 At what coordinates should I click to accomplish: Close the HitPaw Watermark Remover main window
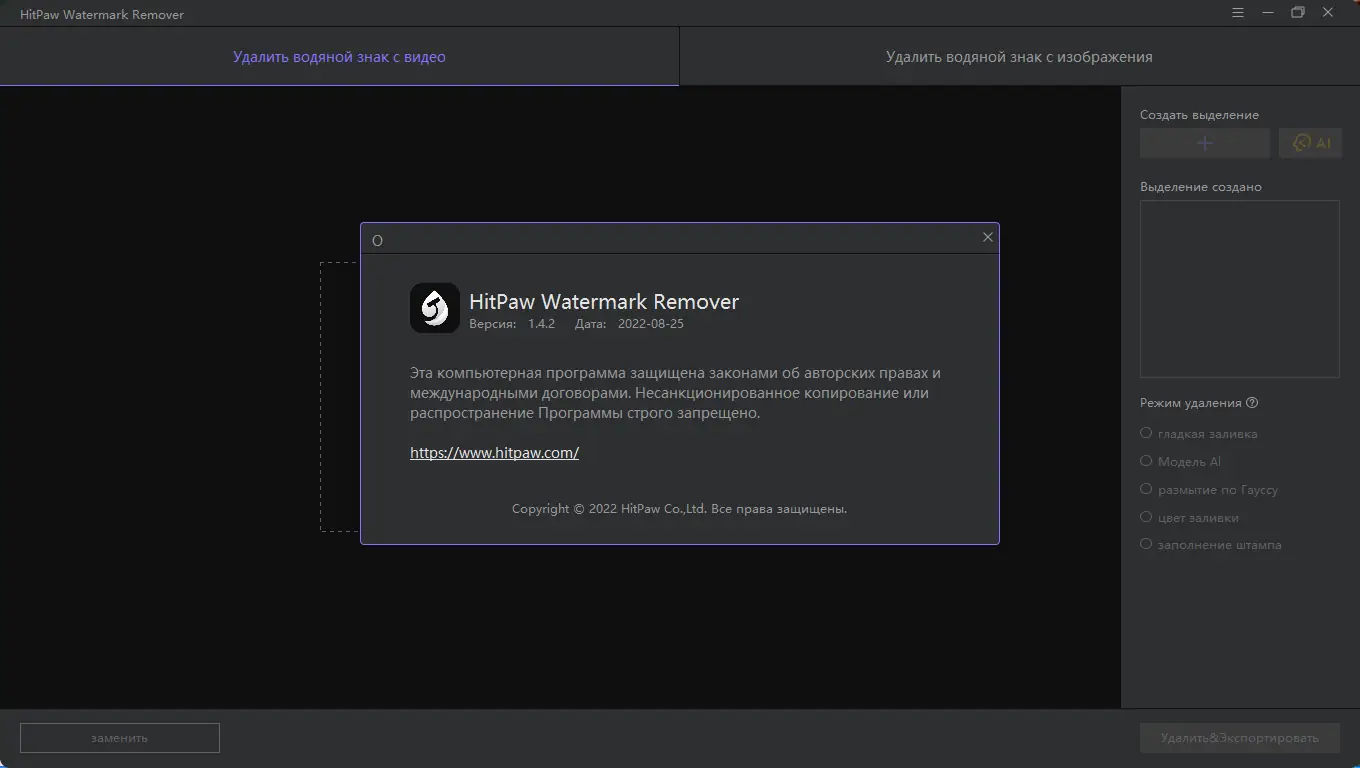pyautogui.click(x=1329, y=13)
